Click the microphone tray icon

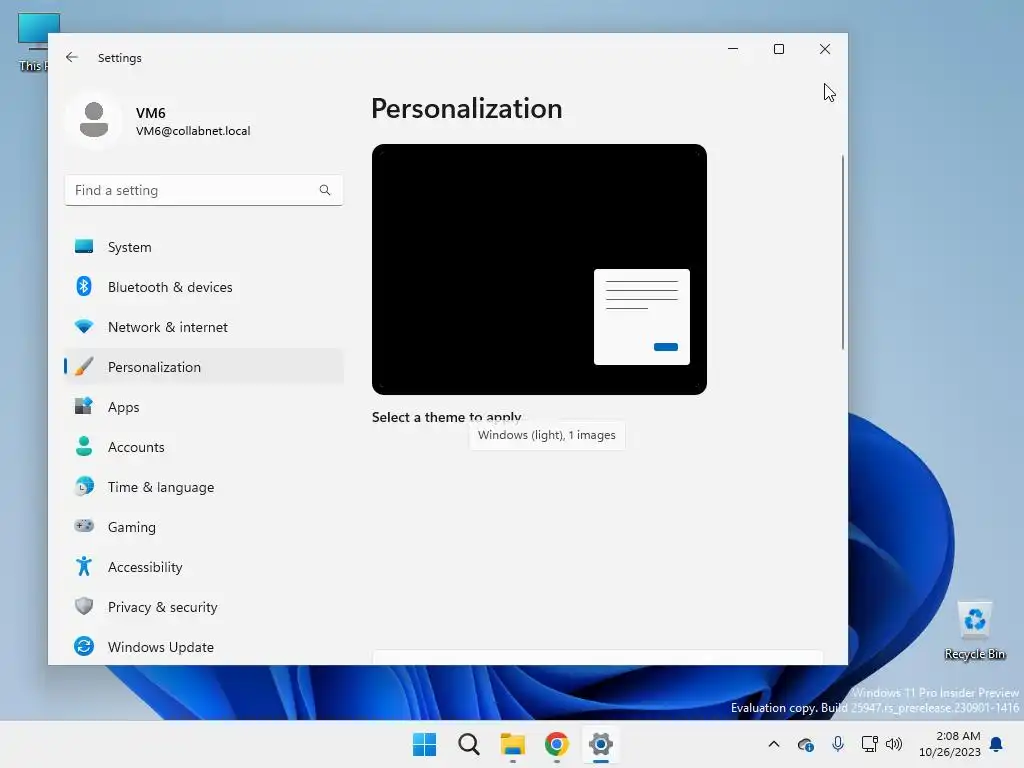838,744
